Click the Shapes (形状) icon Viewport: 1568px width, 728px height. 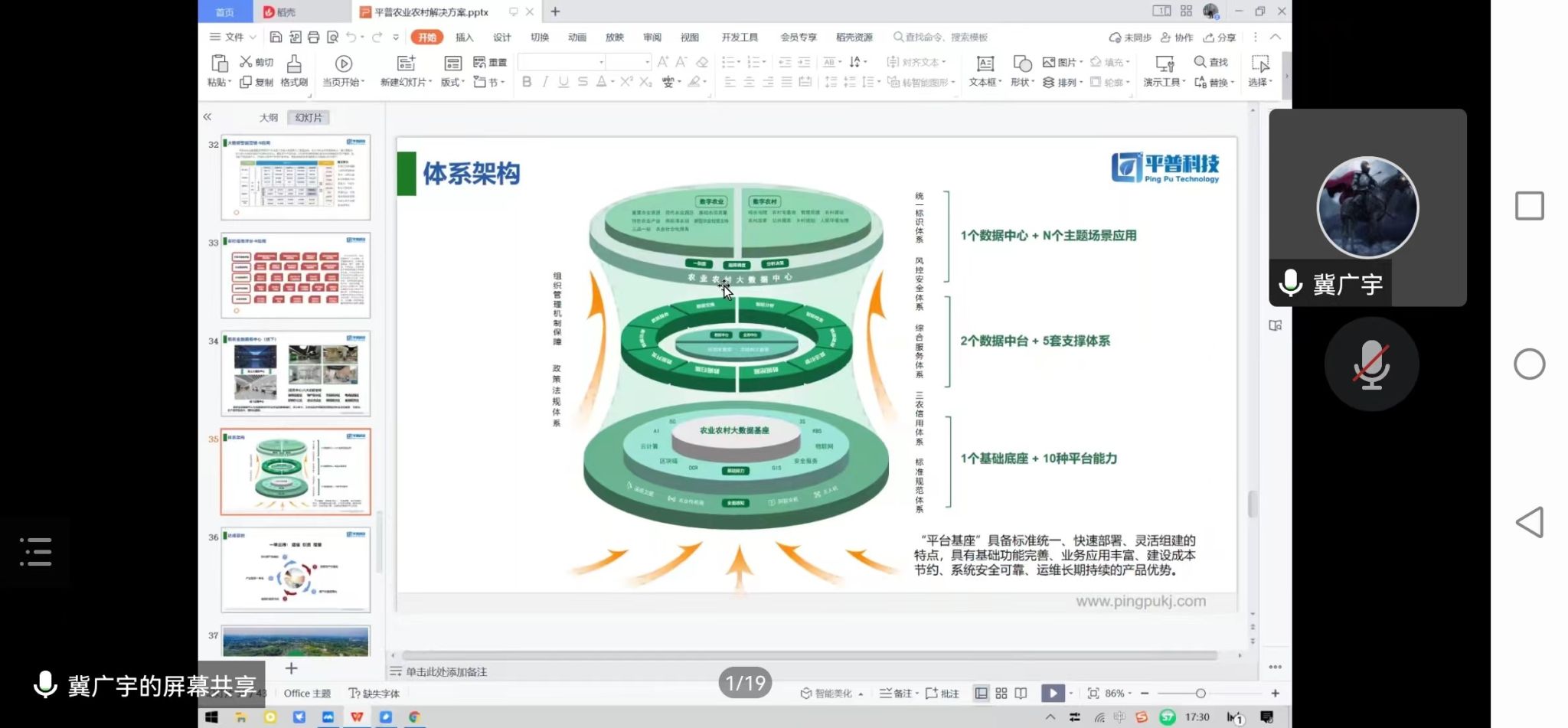click(x=1022, y=64)
